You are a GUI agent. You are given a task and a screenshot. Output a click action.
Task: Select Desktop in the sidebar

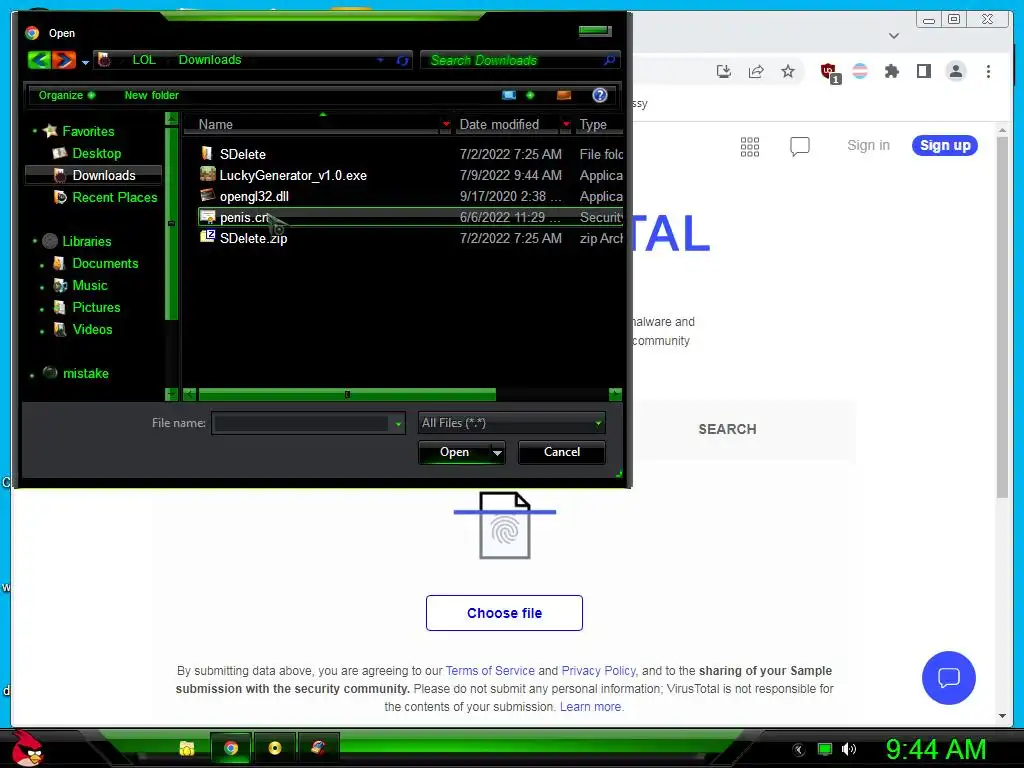97,153
